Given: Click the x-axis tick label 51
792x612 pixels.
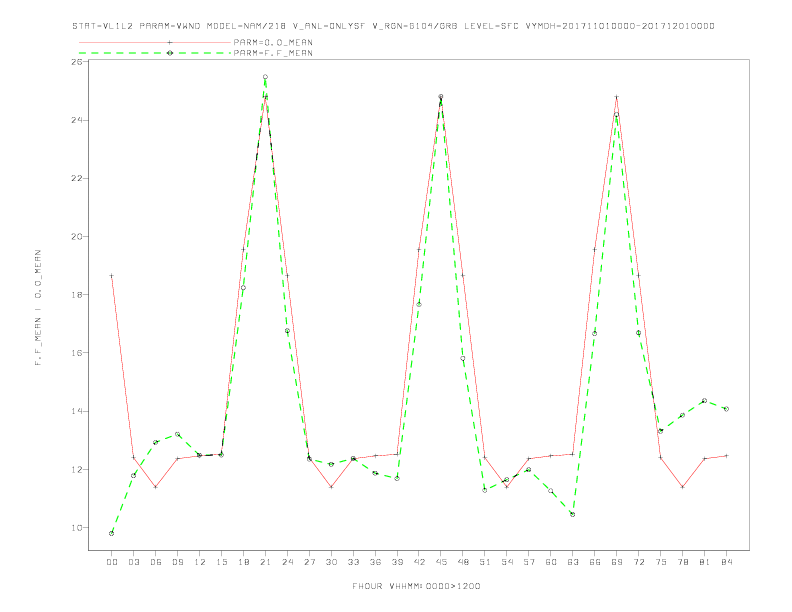Looking at the screenshot, I should pos(484,562).
